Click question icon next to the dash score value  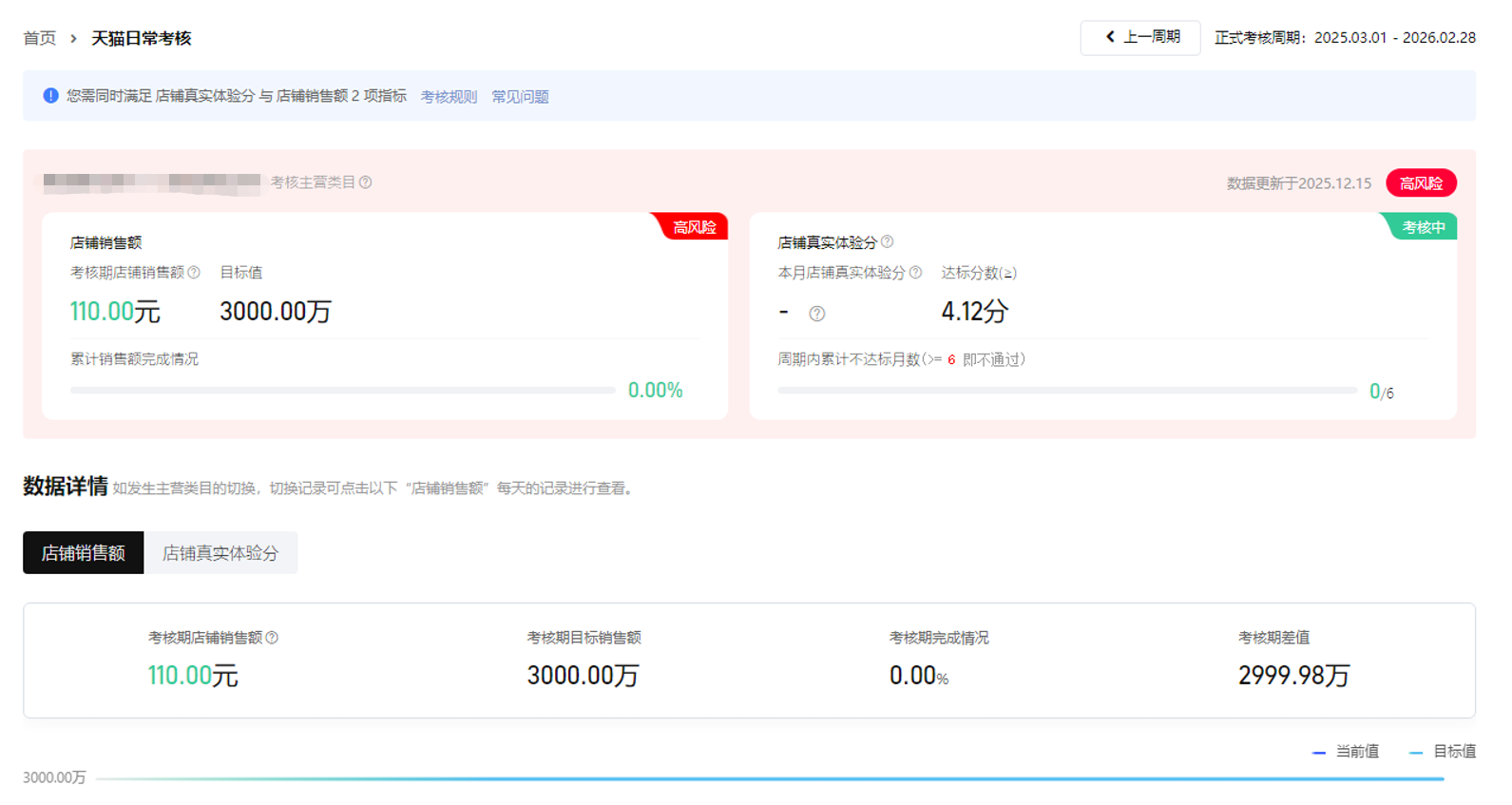816,314
